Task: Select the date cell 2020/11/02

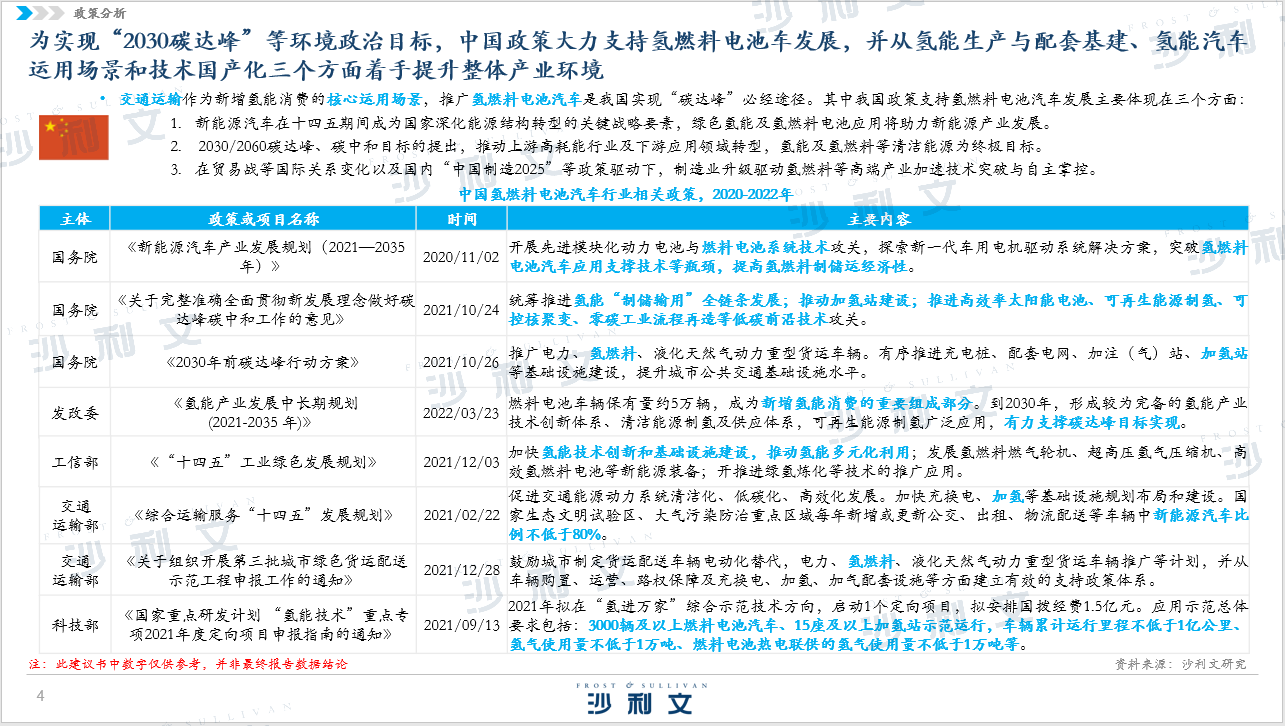Action: [461, 257]
